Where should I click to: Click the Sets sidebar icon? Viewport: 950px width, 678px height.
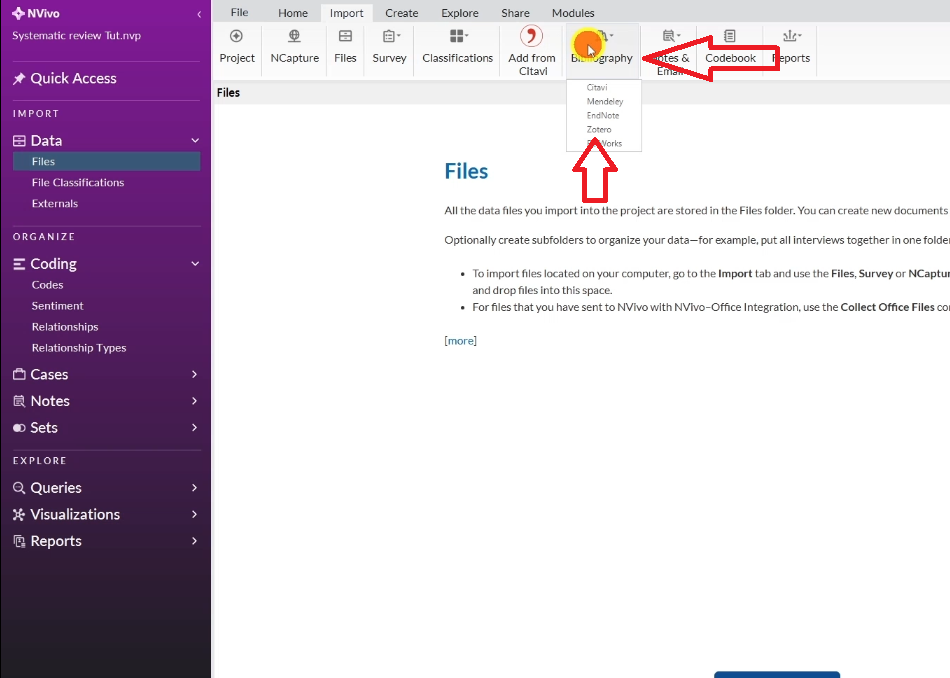point(19,428)
